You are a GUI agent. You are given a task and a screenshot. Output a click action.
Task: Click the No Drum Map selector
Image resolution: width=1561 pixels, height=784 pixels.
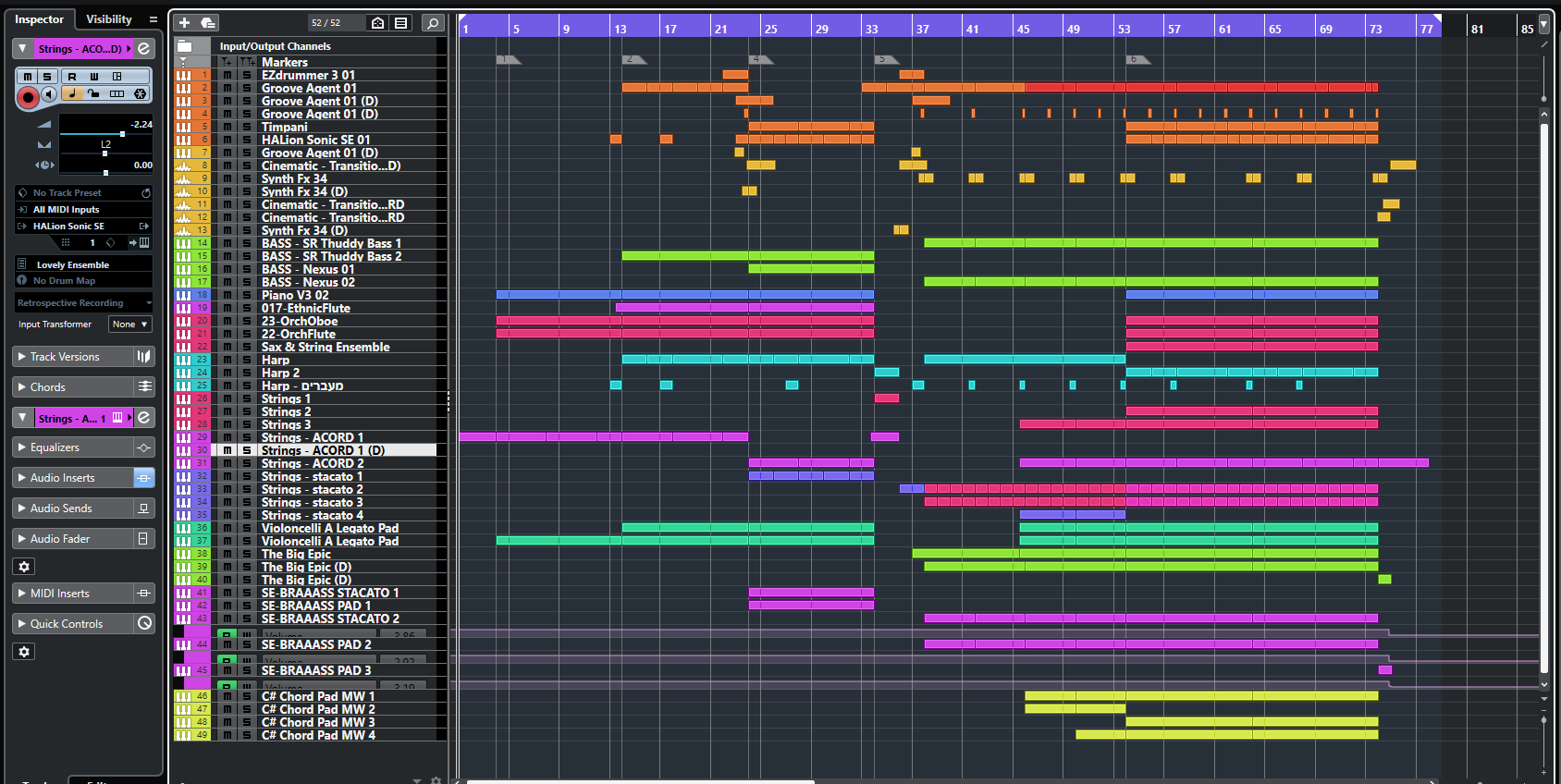coord(83,280)
